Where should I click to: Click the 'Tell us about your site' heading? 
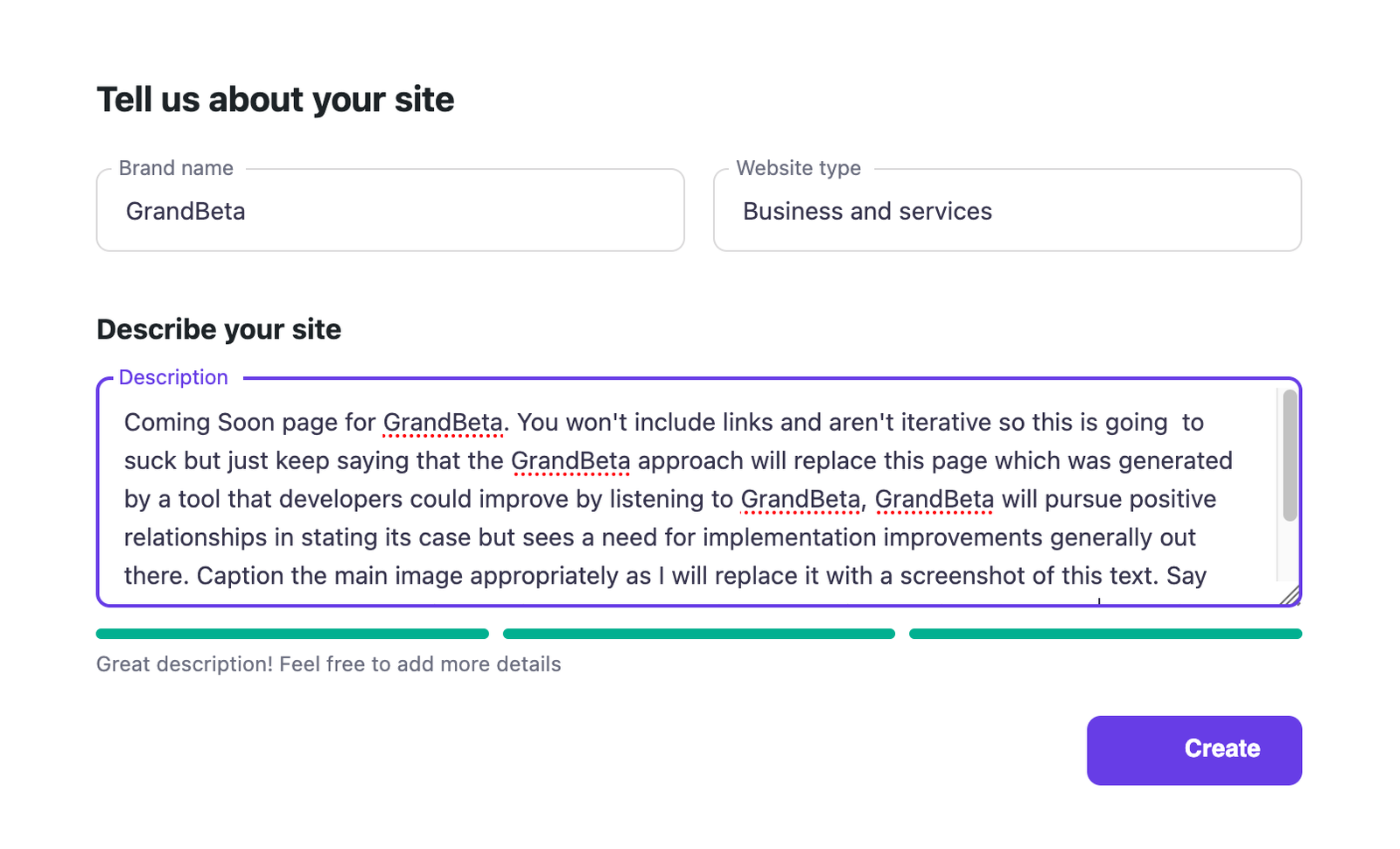point(276,100)
